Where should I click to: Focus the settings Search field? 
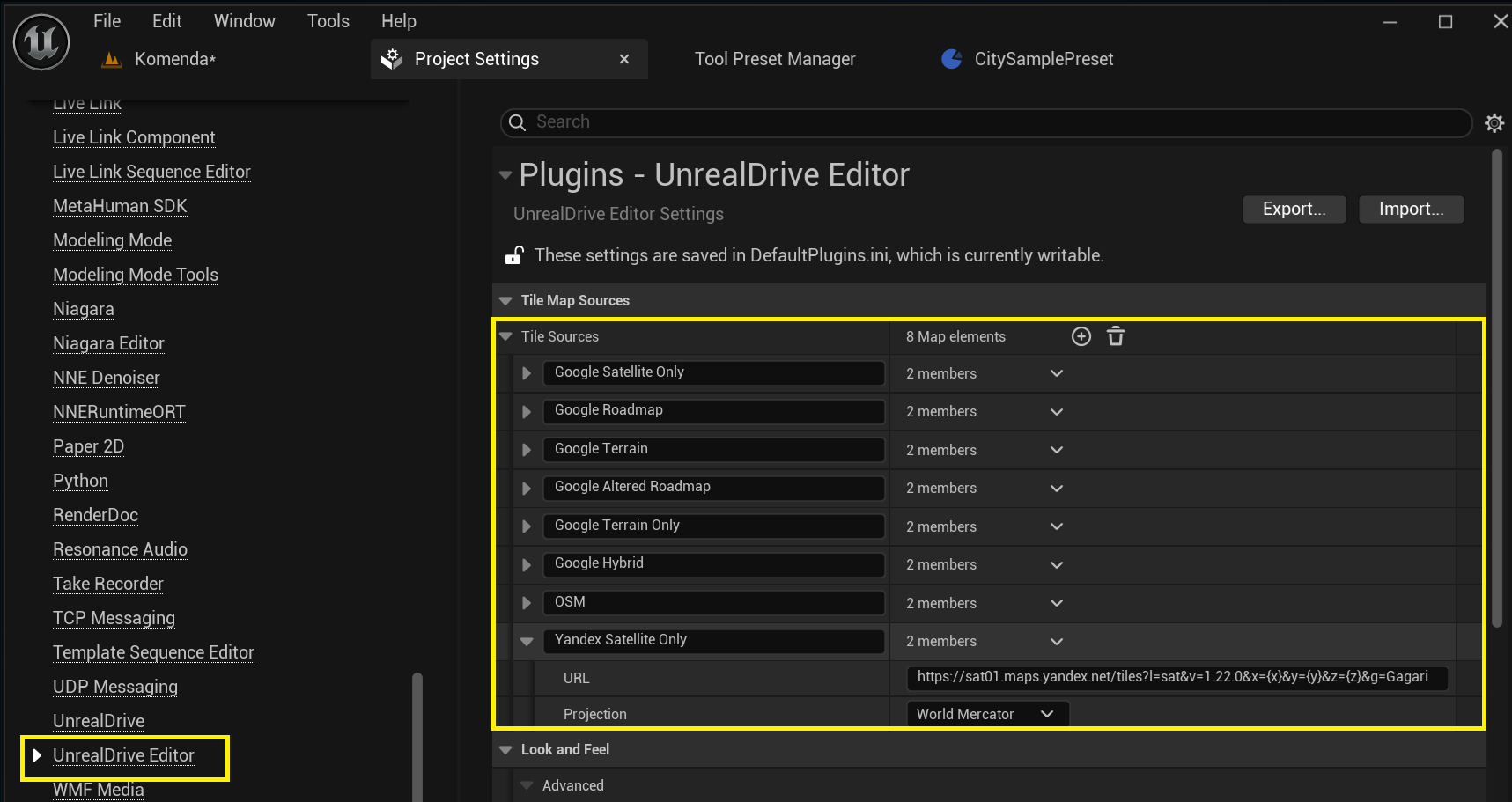(x=986, y=122)
